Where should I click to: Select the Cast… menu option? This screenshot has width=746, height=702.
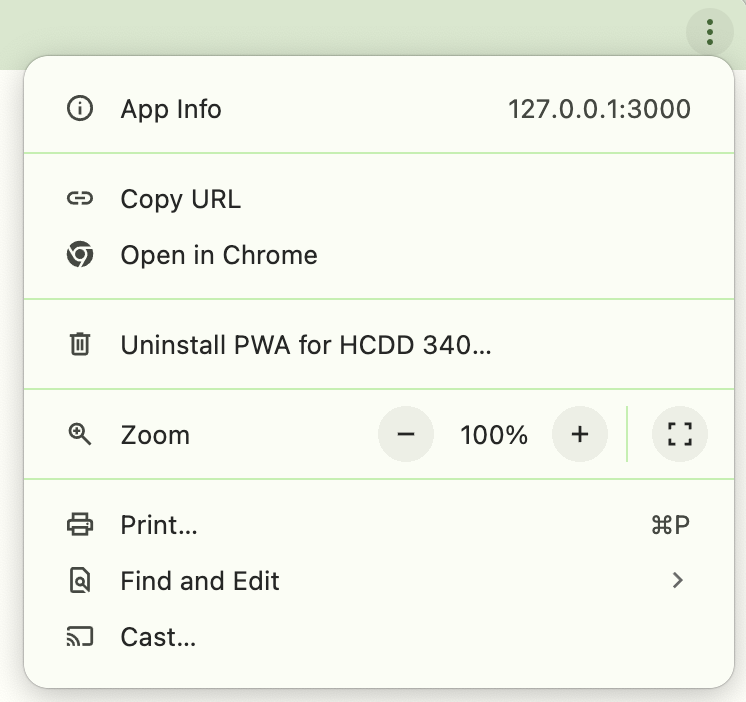[158, 637]
